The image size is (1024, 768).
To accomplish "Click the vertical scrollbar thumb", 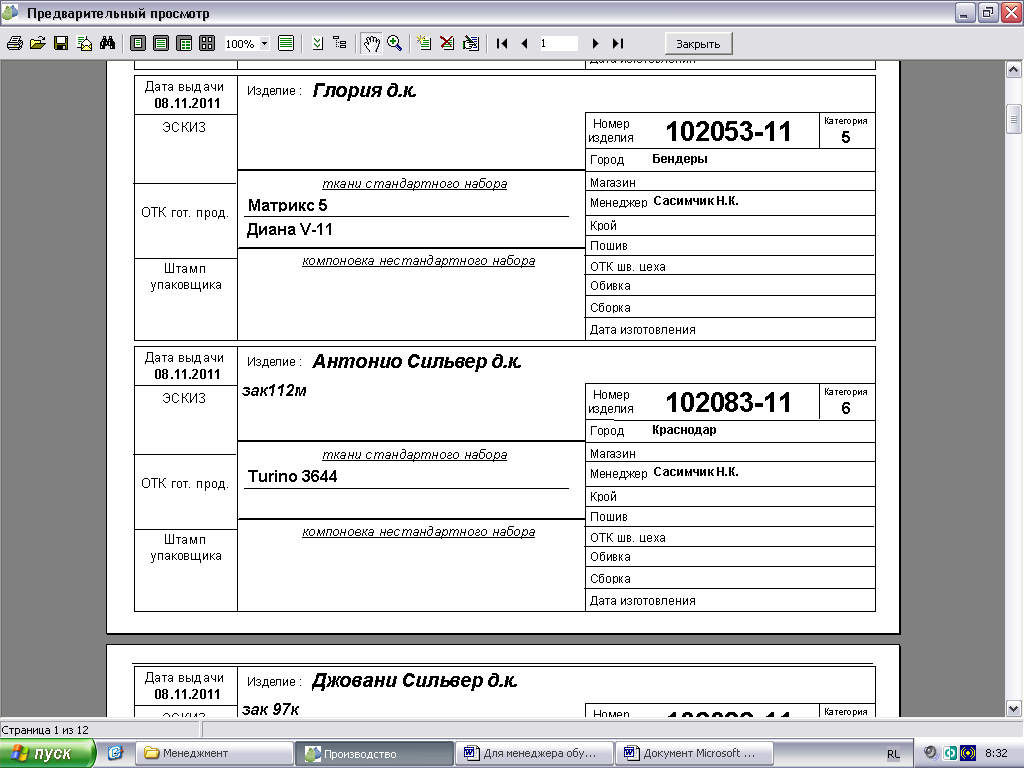I will pyautogui.click(x=1014, y=119).
